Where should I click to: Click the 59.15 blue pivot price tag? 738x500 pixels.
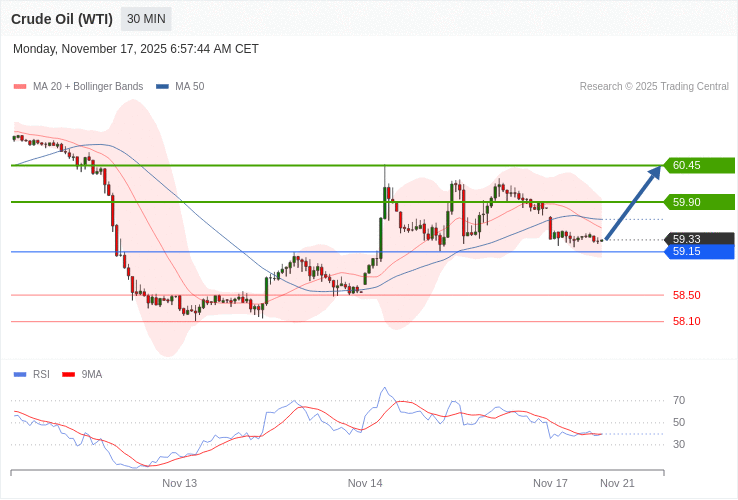(700, 252)
